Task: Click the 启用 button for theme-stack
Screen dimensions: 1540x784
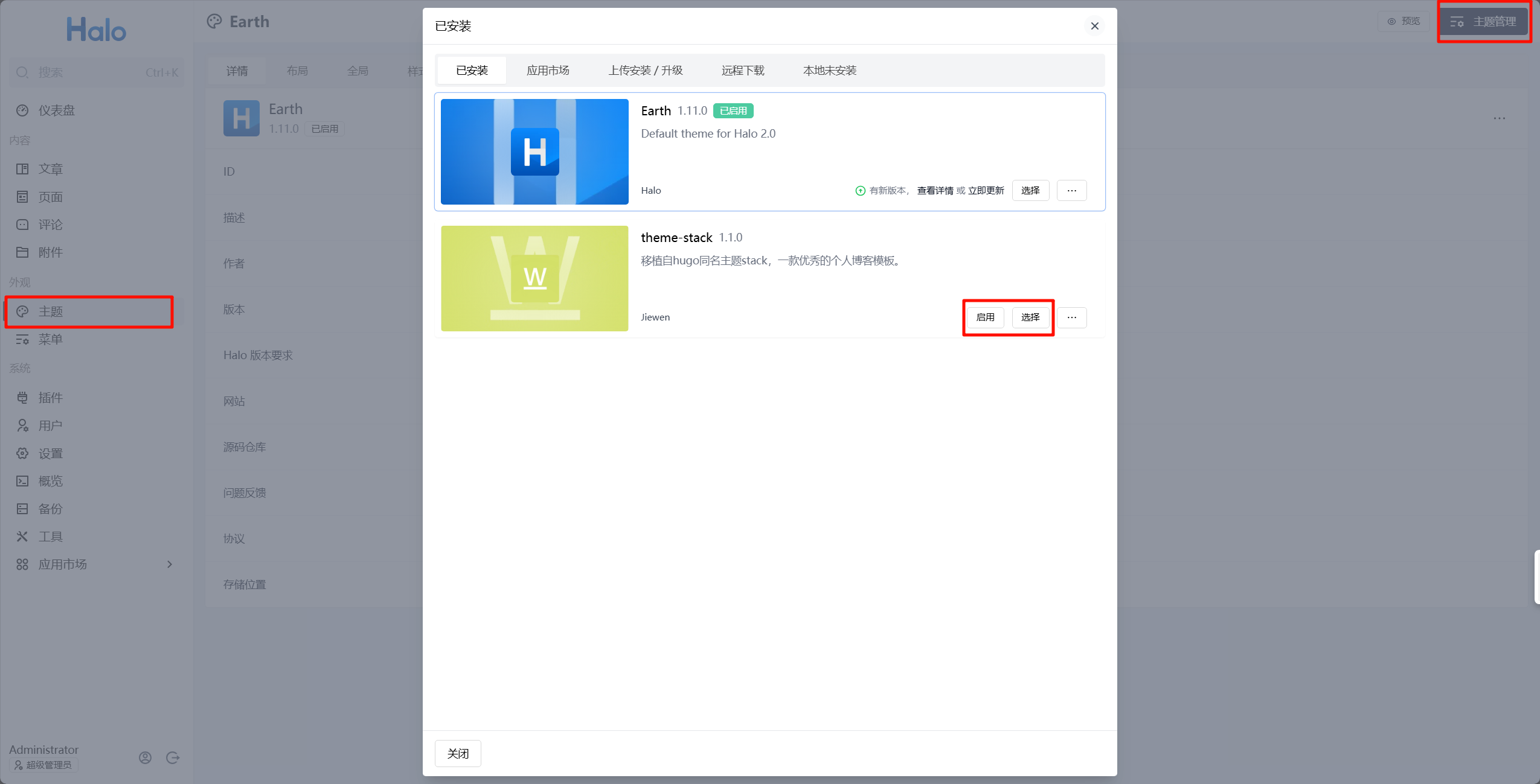Action: point(985,317)
